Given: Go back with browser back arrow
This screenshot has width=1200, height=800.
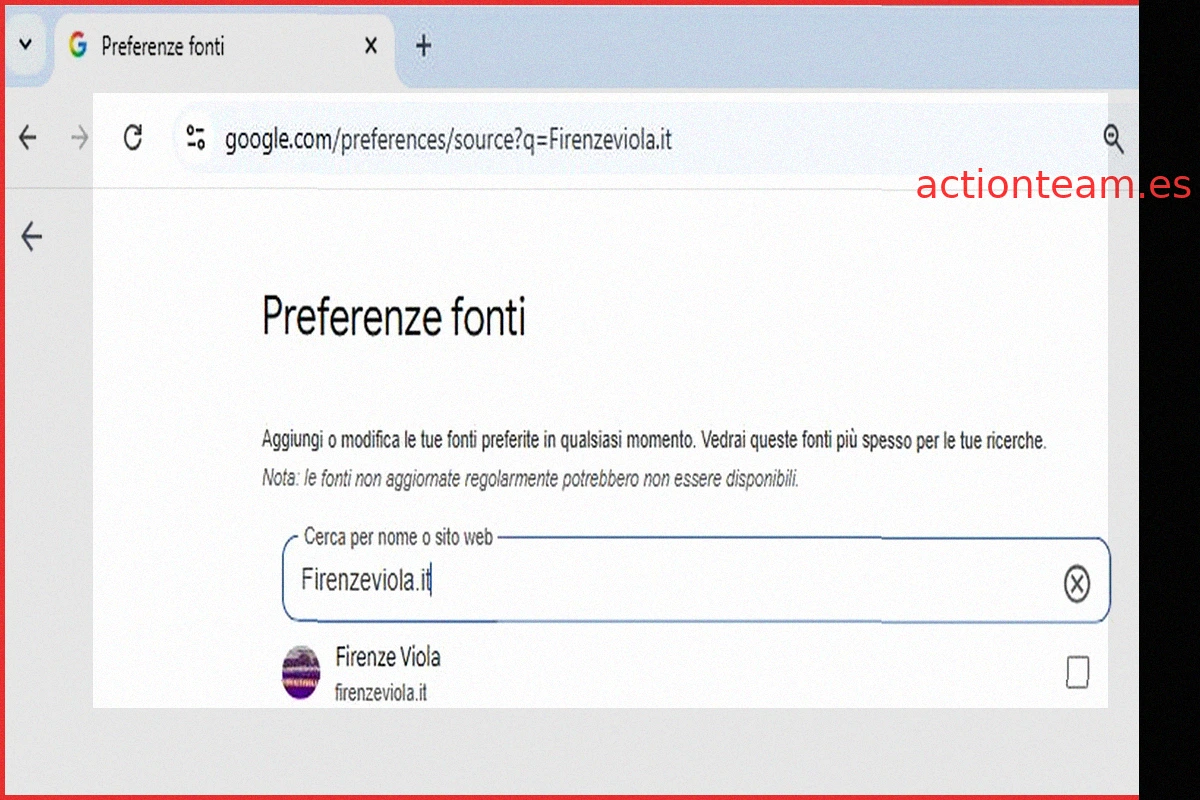Looking at the screenshot, I should pos(28,138).
